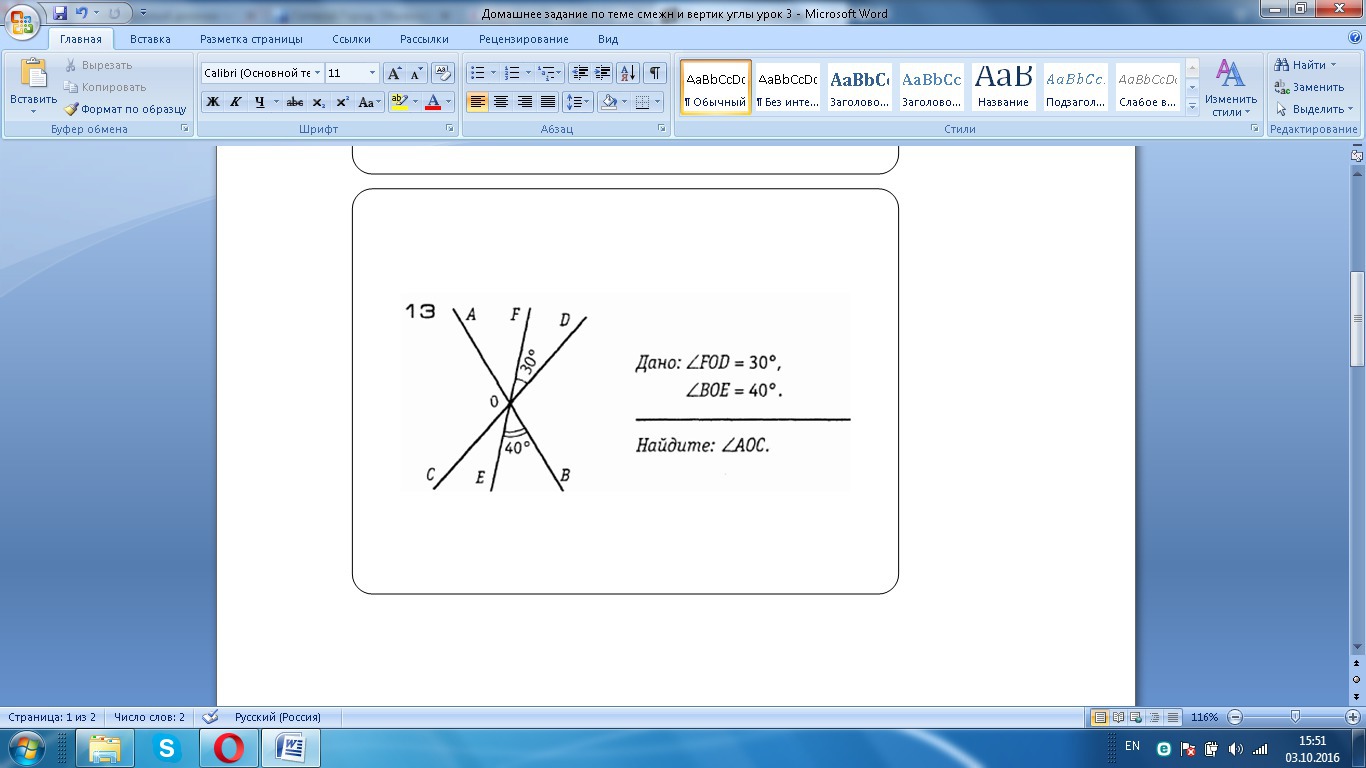Image resolution: width=1366 pixels, height=768 pixels.
Task: Open the font size dropdown
Action: [x=373, y=73]
